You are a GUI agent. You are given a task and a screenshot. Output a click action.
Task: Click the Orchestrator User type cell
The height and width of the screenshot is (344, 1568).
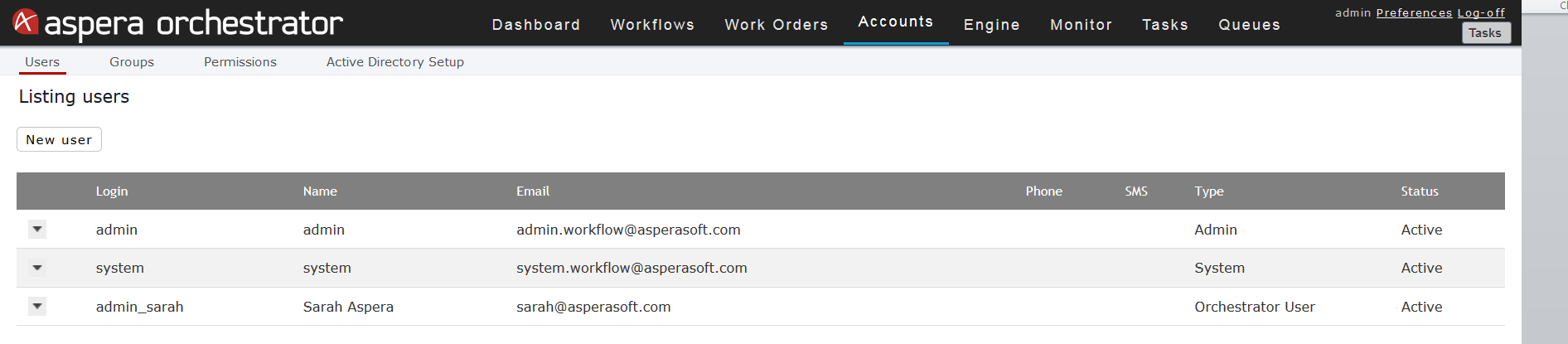point(1255,307)
